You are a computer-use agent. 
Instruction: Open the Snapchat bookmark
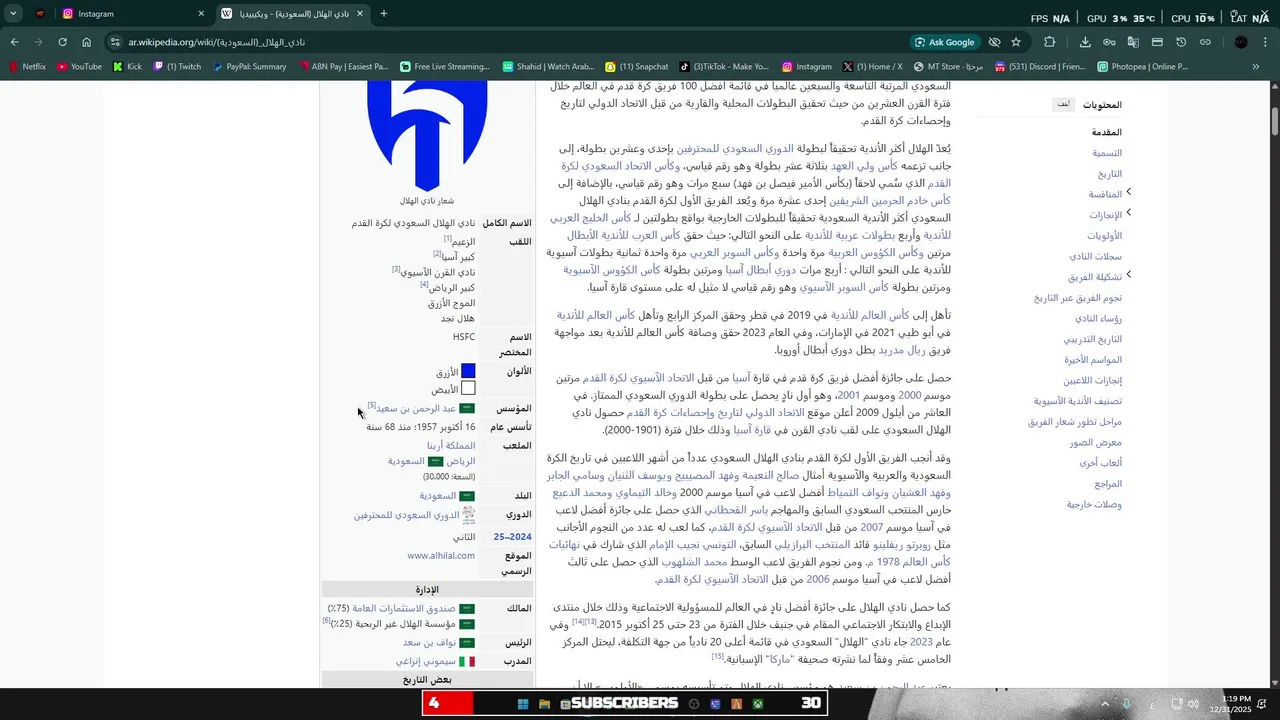pos(636,67)
